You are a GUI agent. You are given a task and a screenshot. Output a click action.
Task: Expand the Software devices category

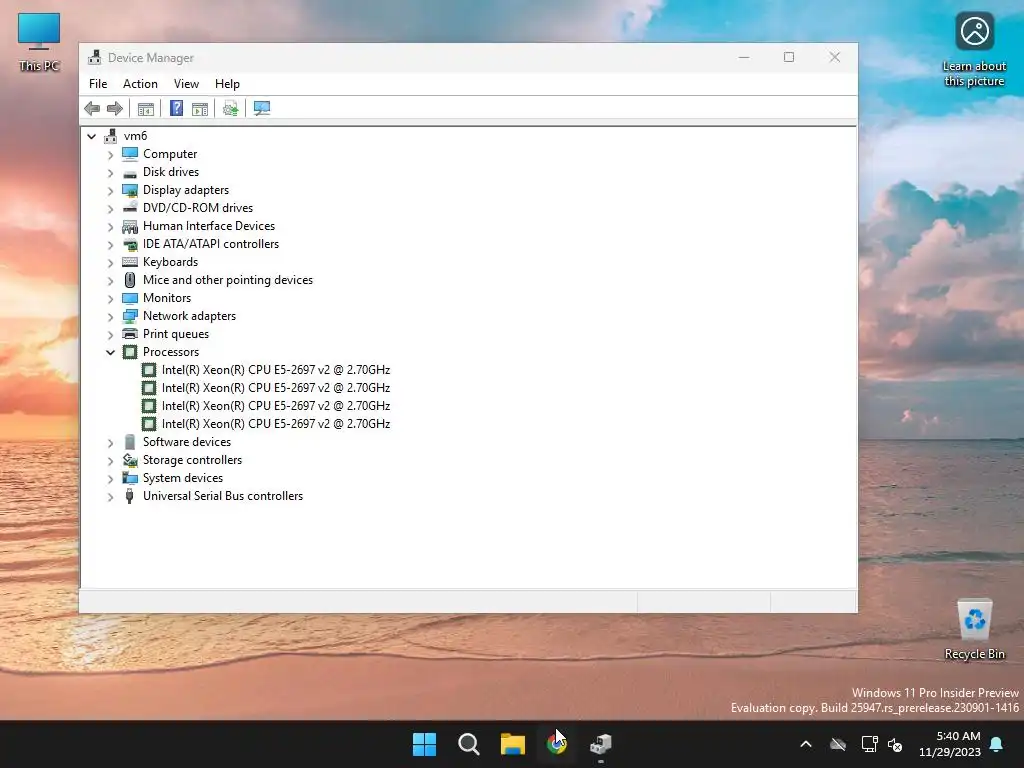pyautogui.click(x=110, y=443)
